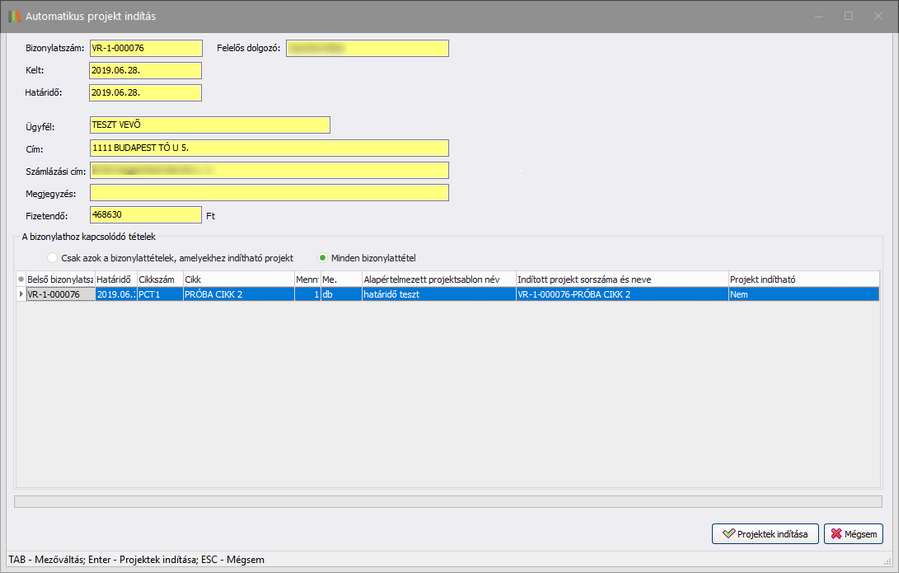Click the row indicator arrow for VR-1-000076

[21, 295]
